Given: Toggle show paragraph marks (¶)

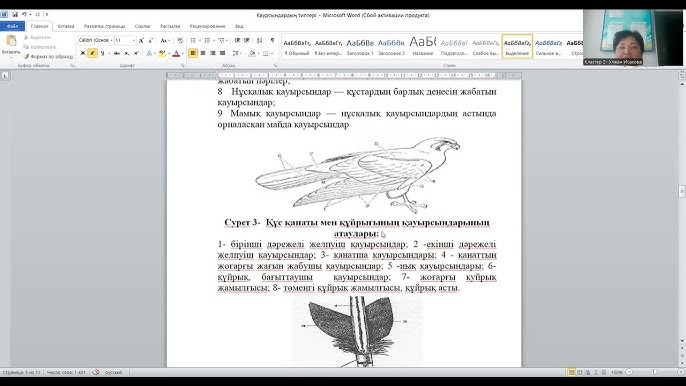Looking at the screenshot, I should click(x=273, y=40).
